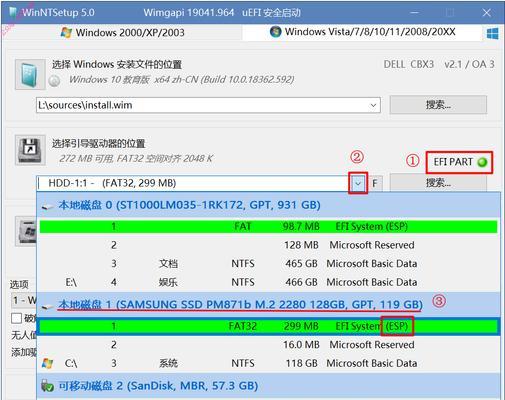Image resolution: width=505 pixels, height=400 pixels.
Task: Click the Windows logo icon at tab bar end
Action: (492, 34)
